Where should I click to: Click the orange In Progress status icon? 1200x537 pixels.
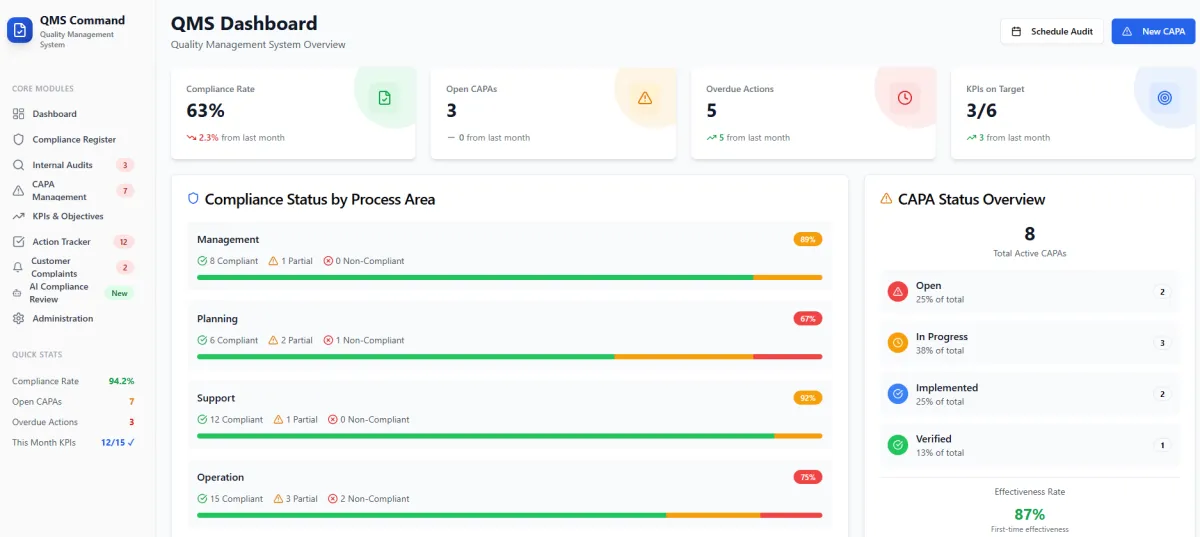898,343
